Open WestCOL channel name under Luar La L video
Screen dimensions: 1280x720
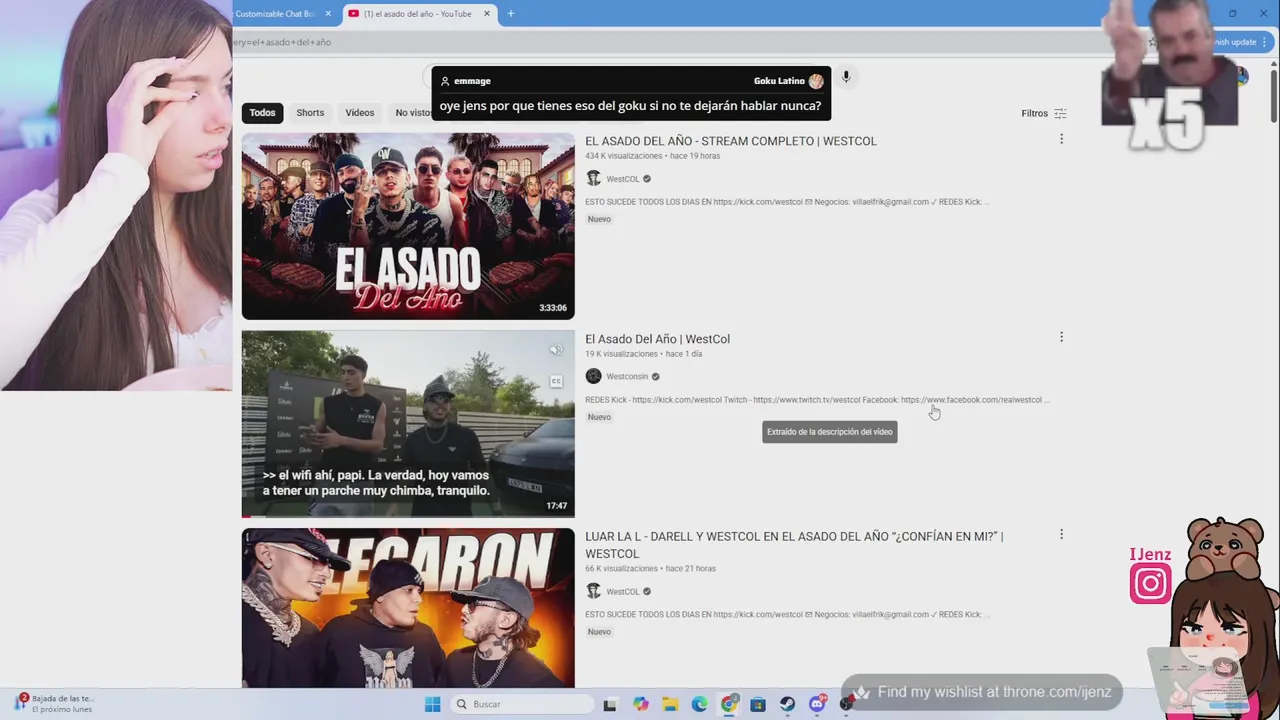[x=623, y=592]
